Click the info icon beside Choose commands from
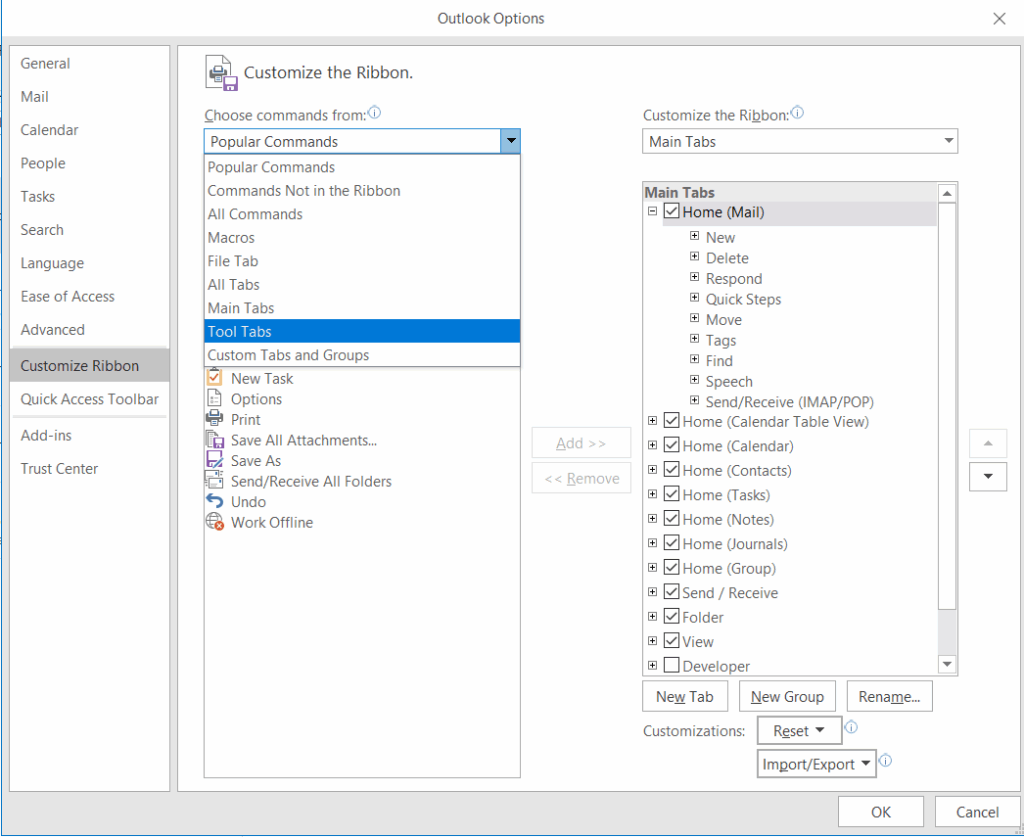 point(374,113)
